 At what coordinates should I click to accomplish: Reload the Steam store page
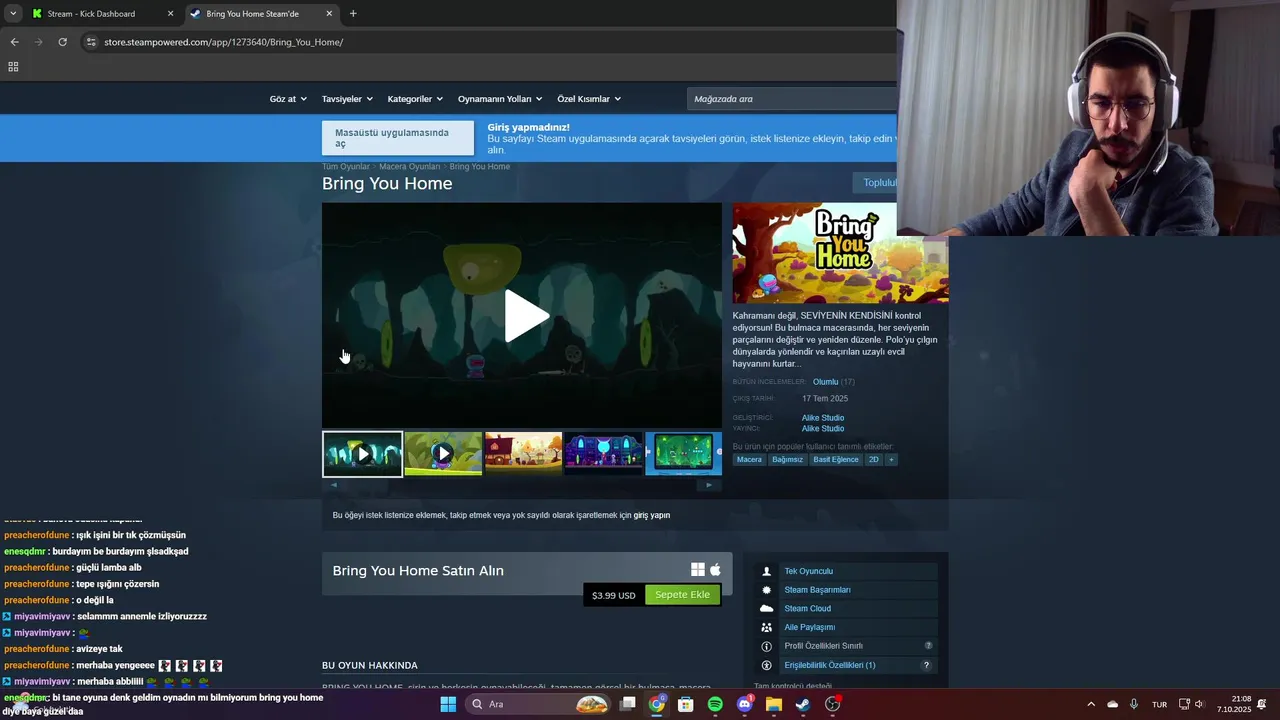click(x=62, y=42)
